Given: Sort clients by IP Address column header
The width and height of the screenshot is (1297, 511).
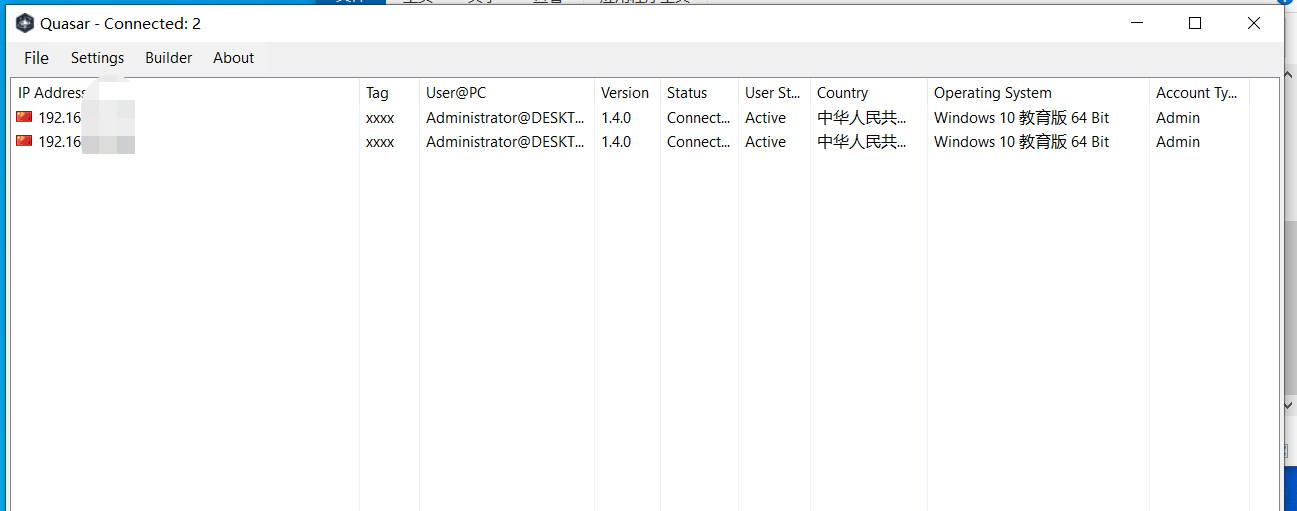Looking at the screenshot, I should pos(185,93).
